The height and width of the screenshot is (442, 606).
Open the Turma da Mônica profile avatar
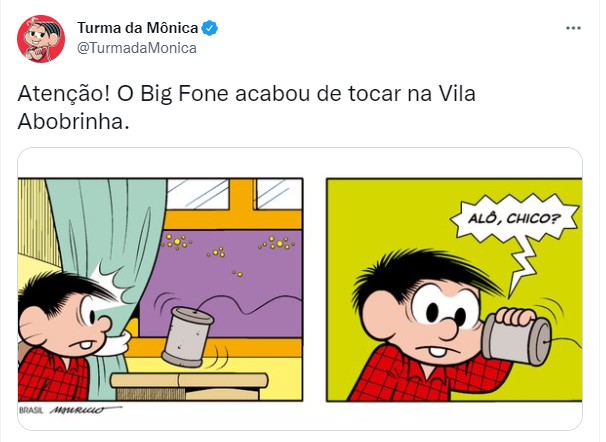(x=41, y=39)
